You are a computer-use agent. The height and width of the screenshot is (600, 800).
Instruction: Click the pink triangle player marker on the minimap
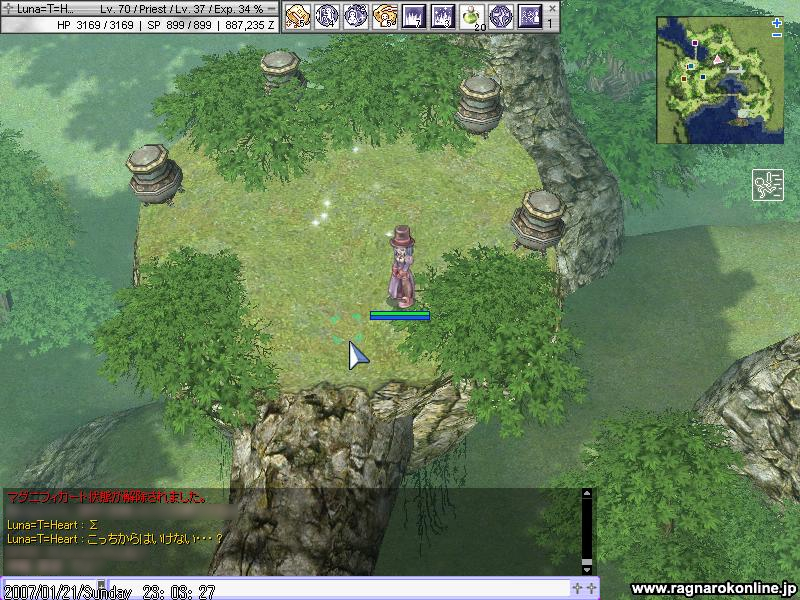(x=718, y=59)
